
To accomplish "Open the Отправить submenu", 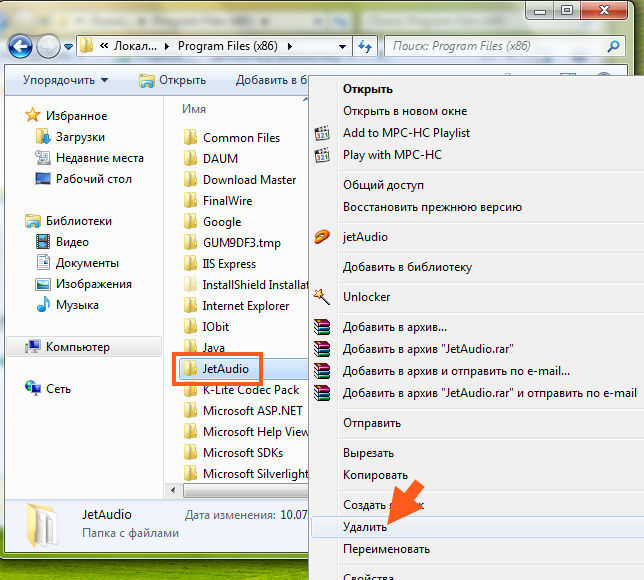I will pos(372,423).
